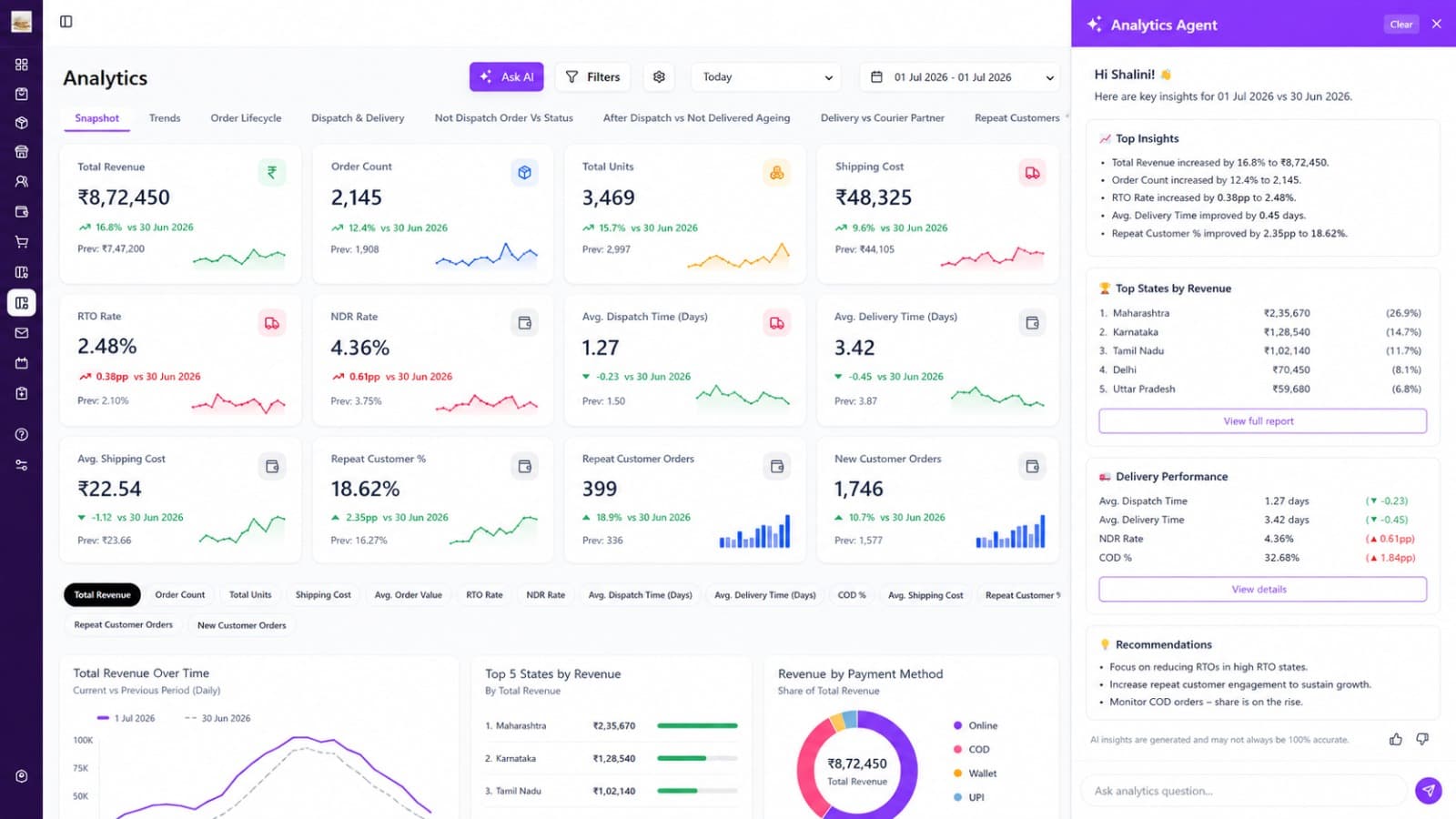This screenshot has height=819, width=1456.
Task: Open the help question mark icon in sidebar
Action: [22, 435]
